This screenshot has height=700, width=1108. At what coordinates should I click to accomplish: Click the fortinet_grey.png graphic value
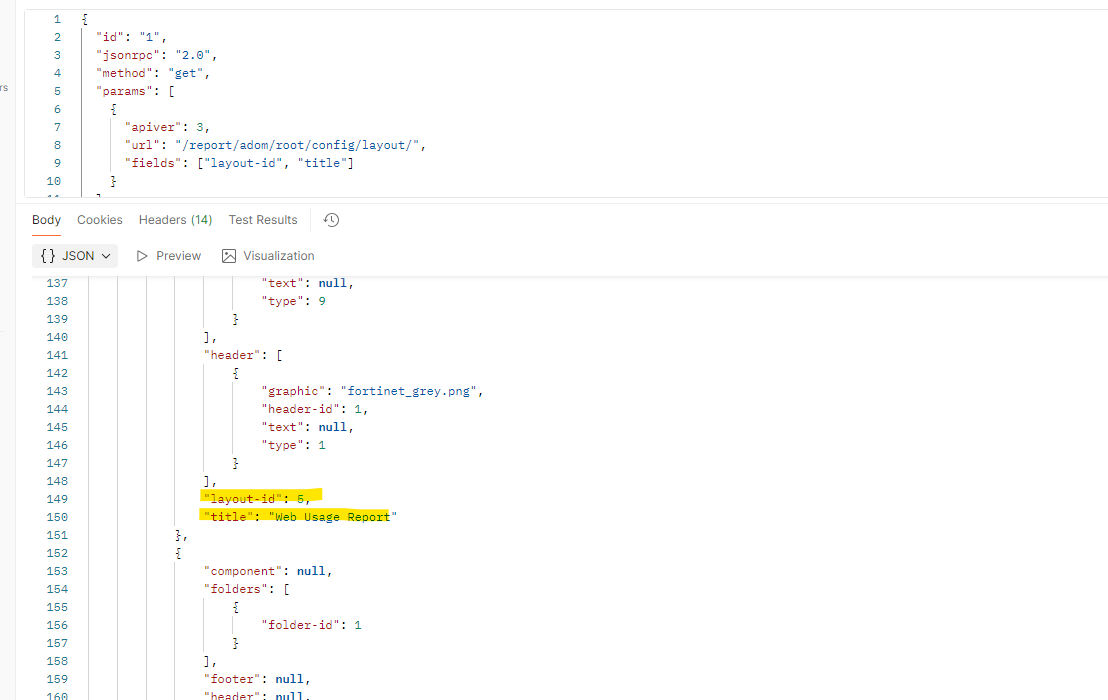point(408,391)
